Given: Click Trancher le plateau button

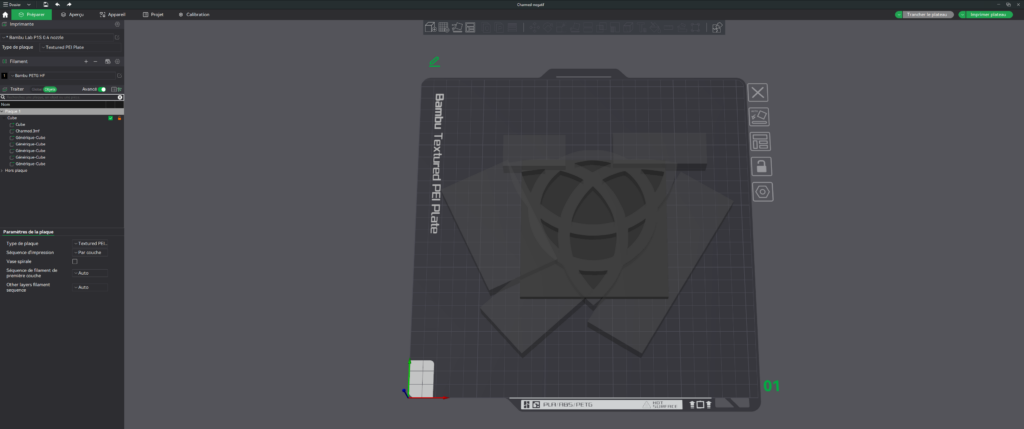Looking at the screenshot, I should pos(929,14).
